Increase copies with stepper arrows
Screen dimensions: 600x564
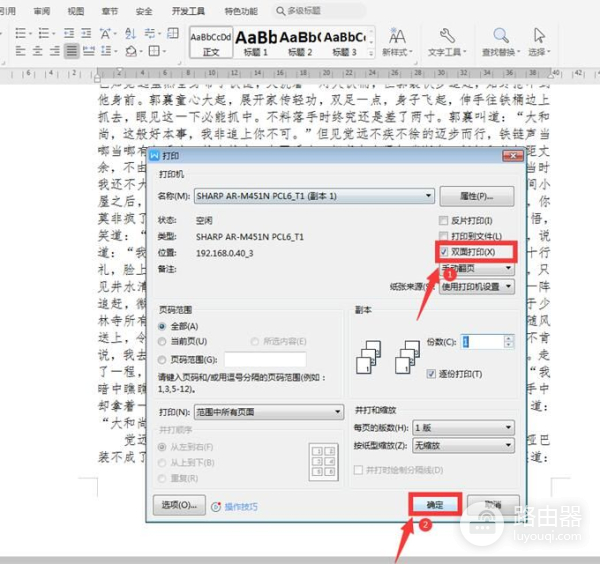509,338
